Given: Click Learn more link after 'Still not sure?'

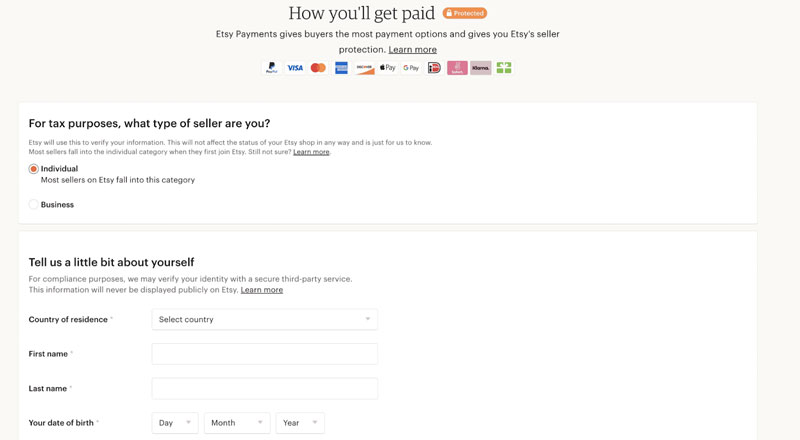Looking at the screenshot, I should coord(311,152).
